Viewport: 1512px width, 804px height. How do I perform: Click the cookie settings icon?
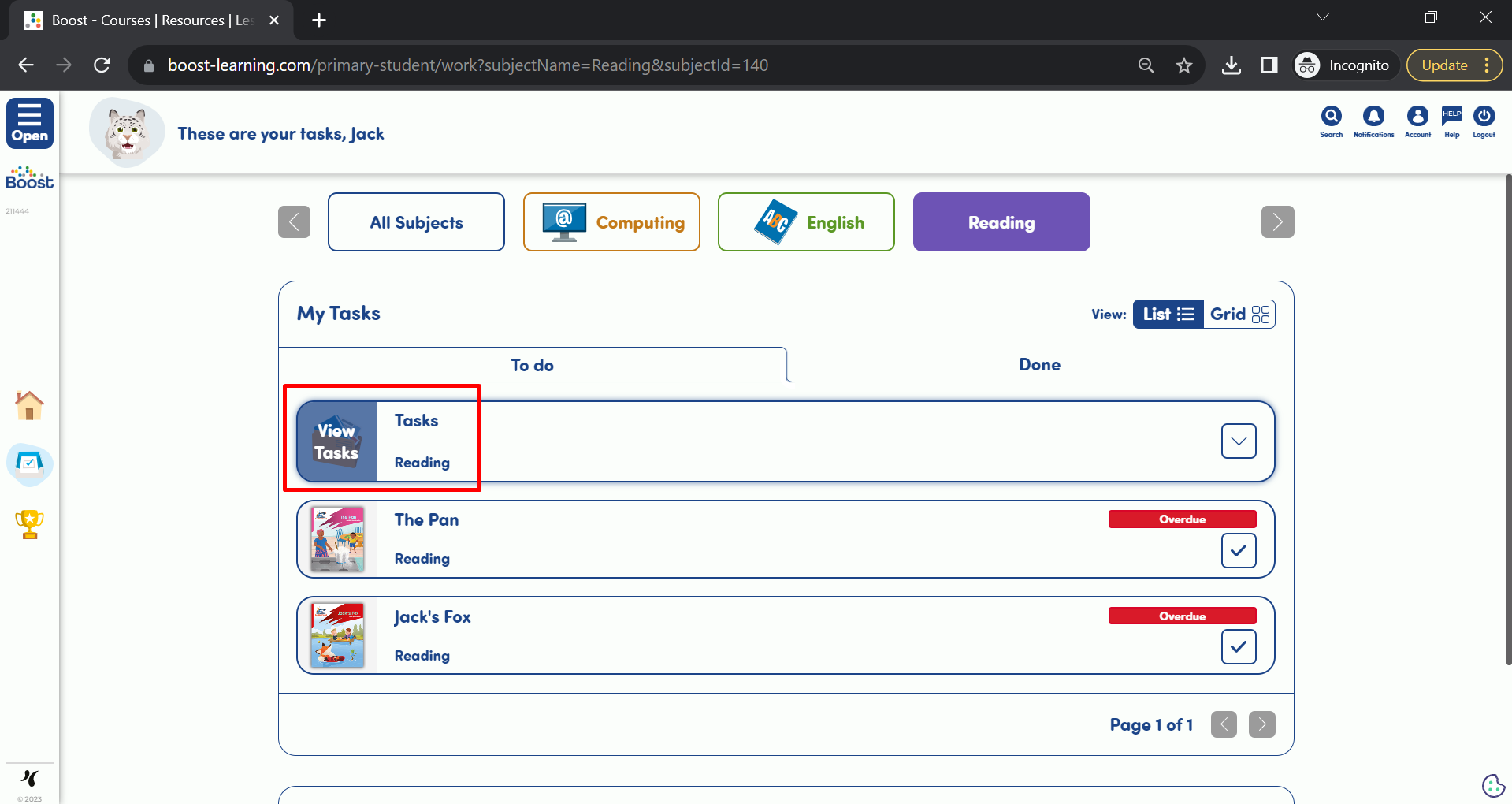pyautogui.click(x=1492, y=785)
